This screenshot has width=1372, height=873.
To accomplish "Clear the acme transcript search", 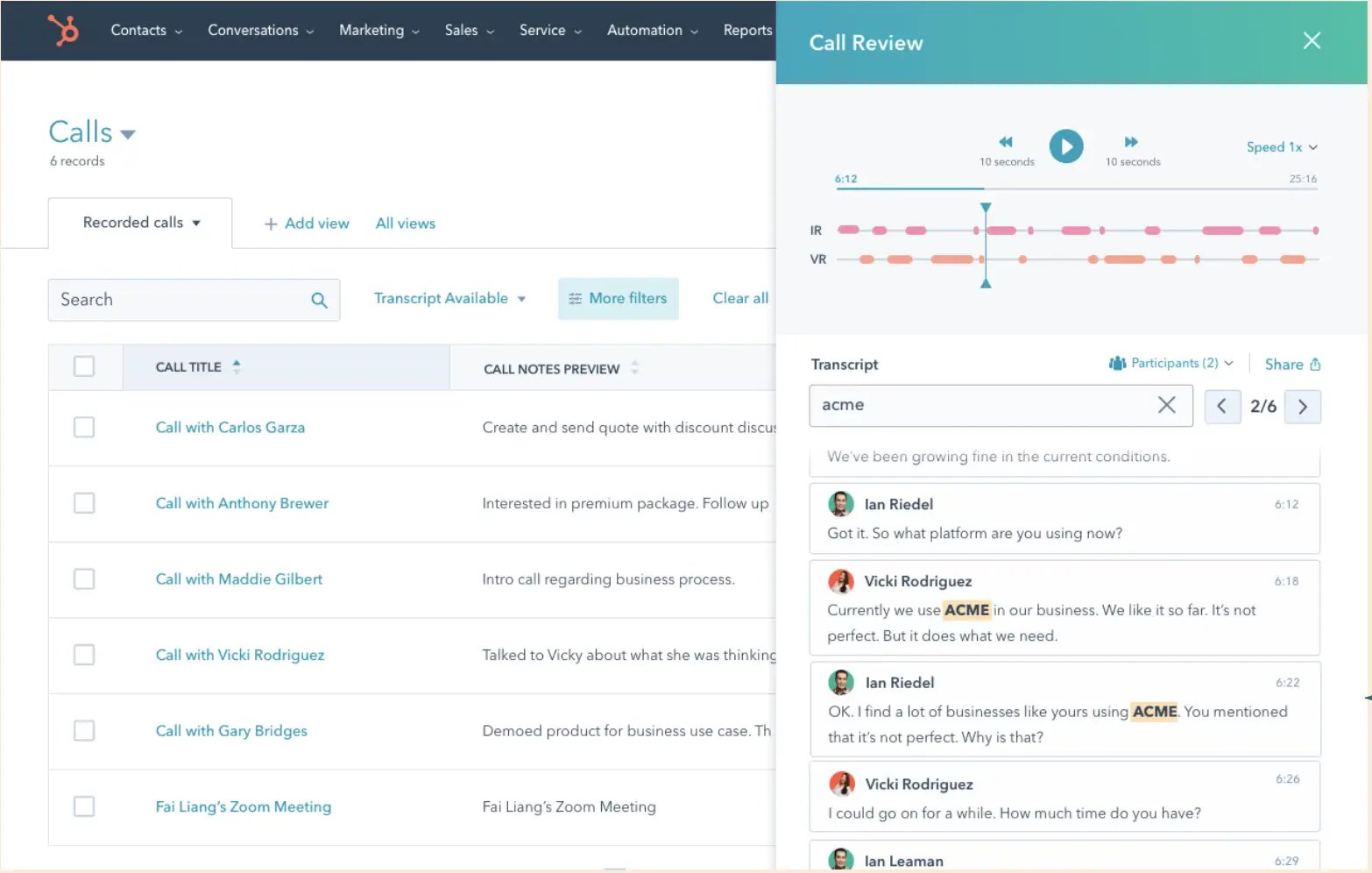I will pos(1166,405).
